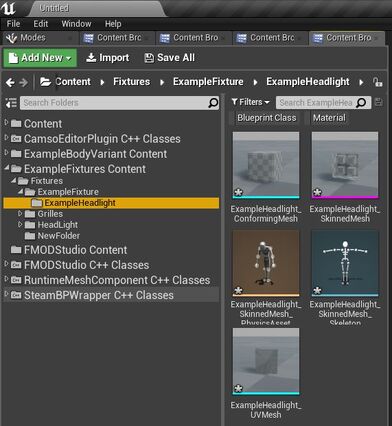Click the folder search magnifier icon
The image size is (392, 426).
(x=213, y=103)
